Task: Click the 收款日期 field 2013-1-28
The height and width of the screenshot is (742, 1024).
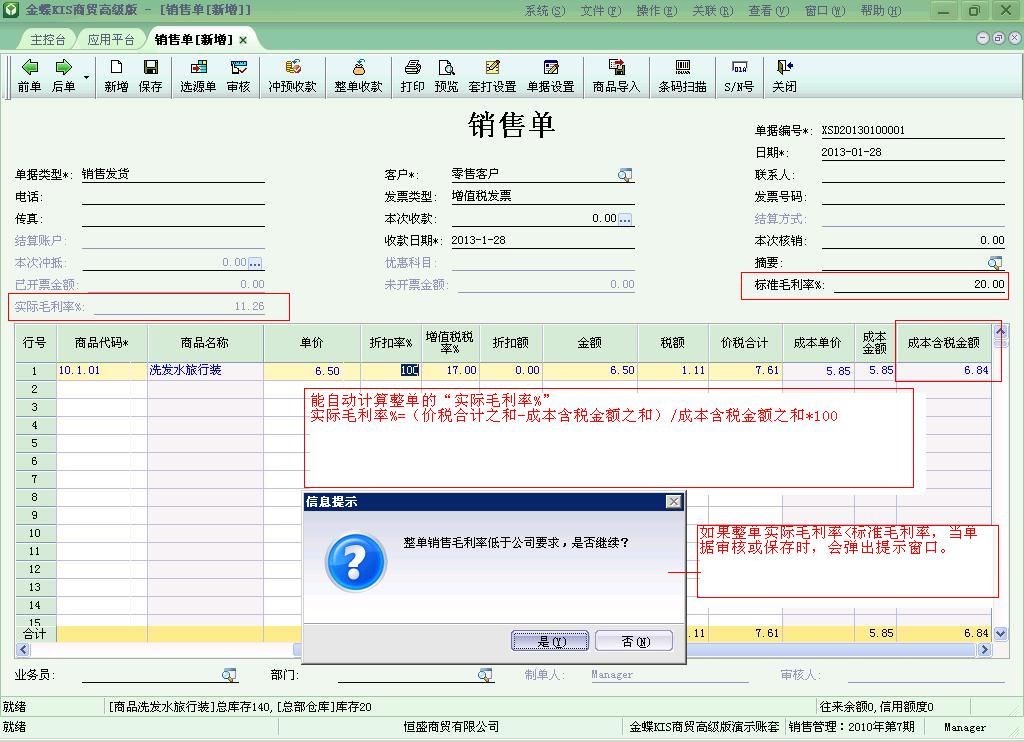Action: (x=543, y=240)
